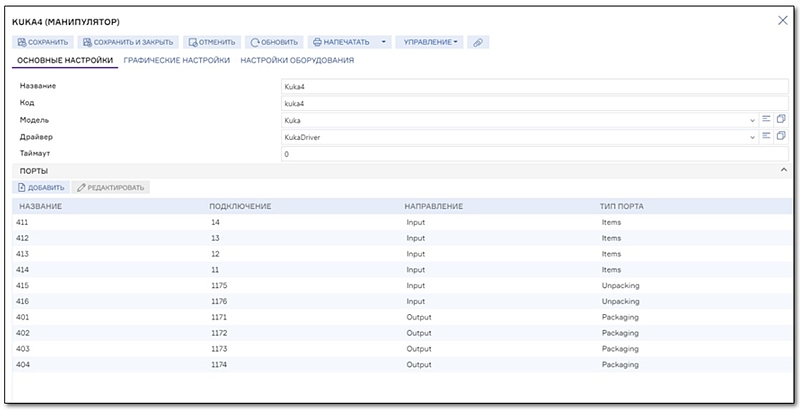This screenshot has width=800, height=410.
Task: Collapse the Порты section
Action: (782, 171)
